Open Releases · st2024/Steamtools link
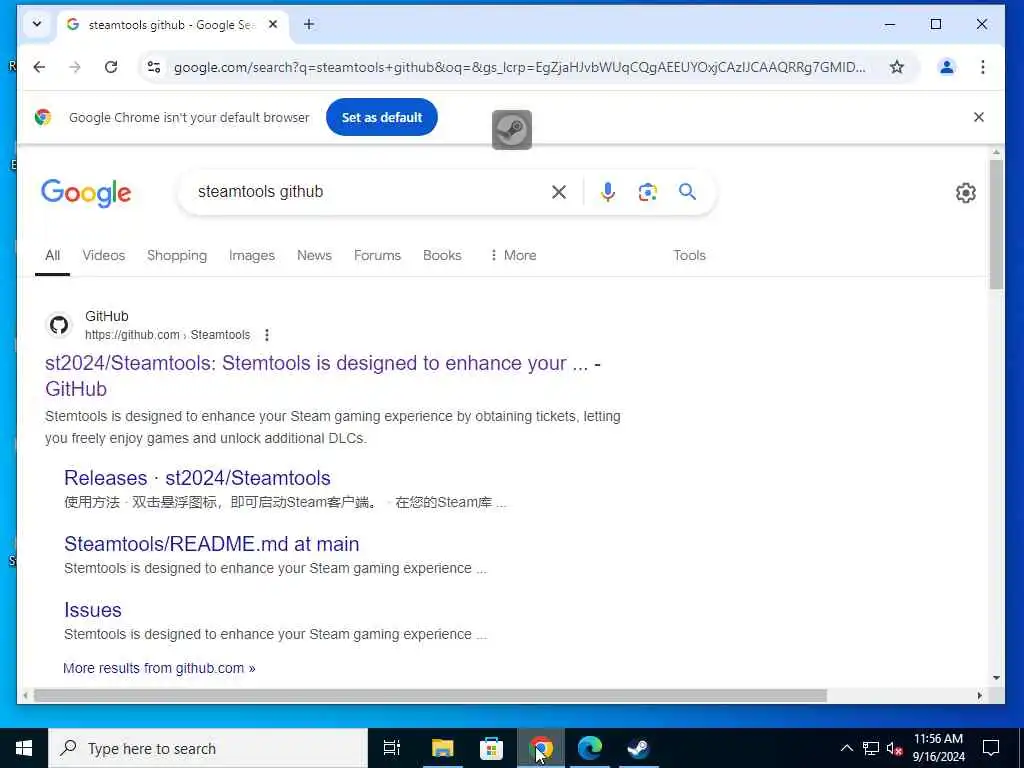Viewport: 1024px width, 768px height. tap(197, 478)
